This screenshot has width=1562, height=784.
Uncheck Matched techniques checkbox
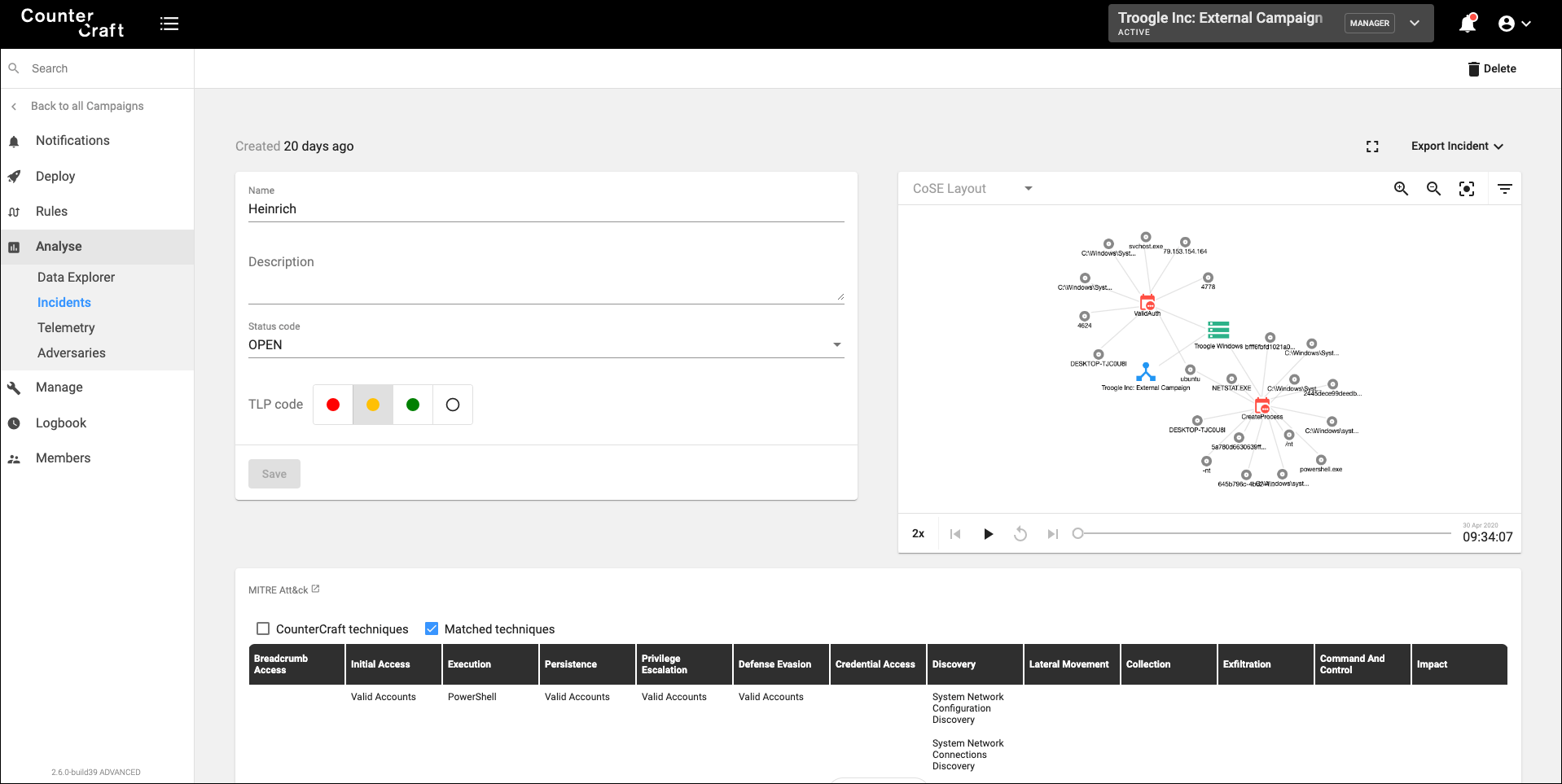click(x=432, y=629)
